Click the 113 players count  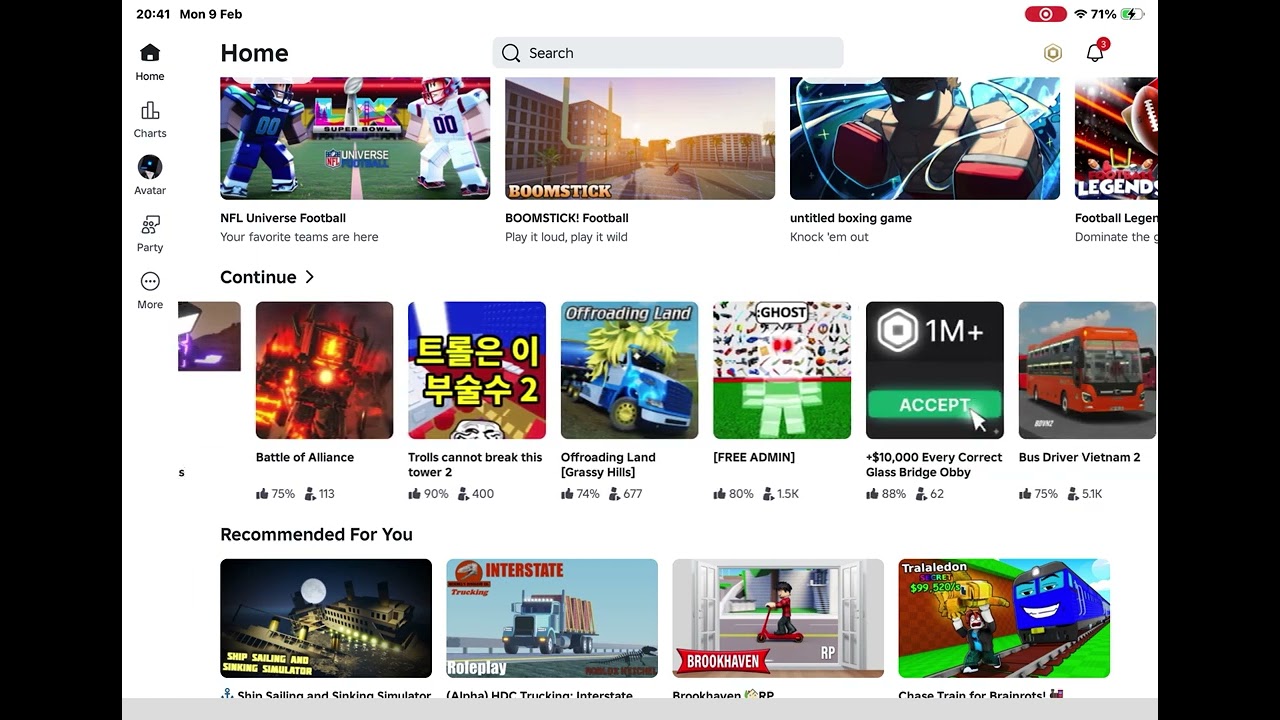click(x=319, y=494)
